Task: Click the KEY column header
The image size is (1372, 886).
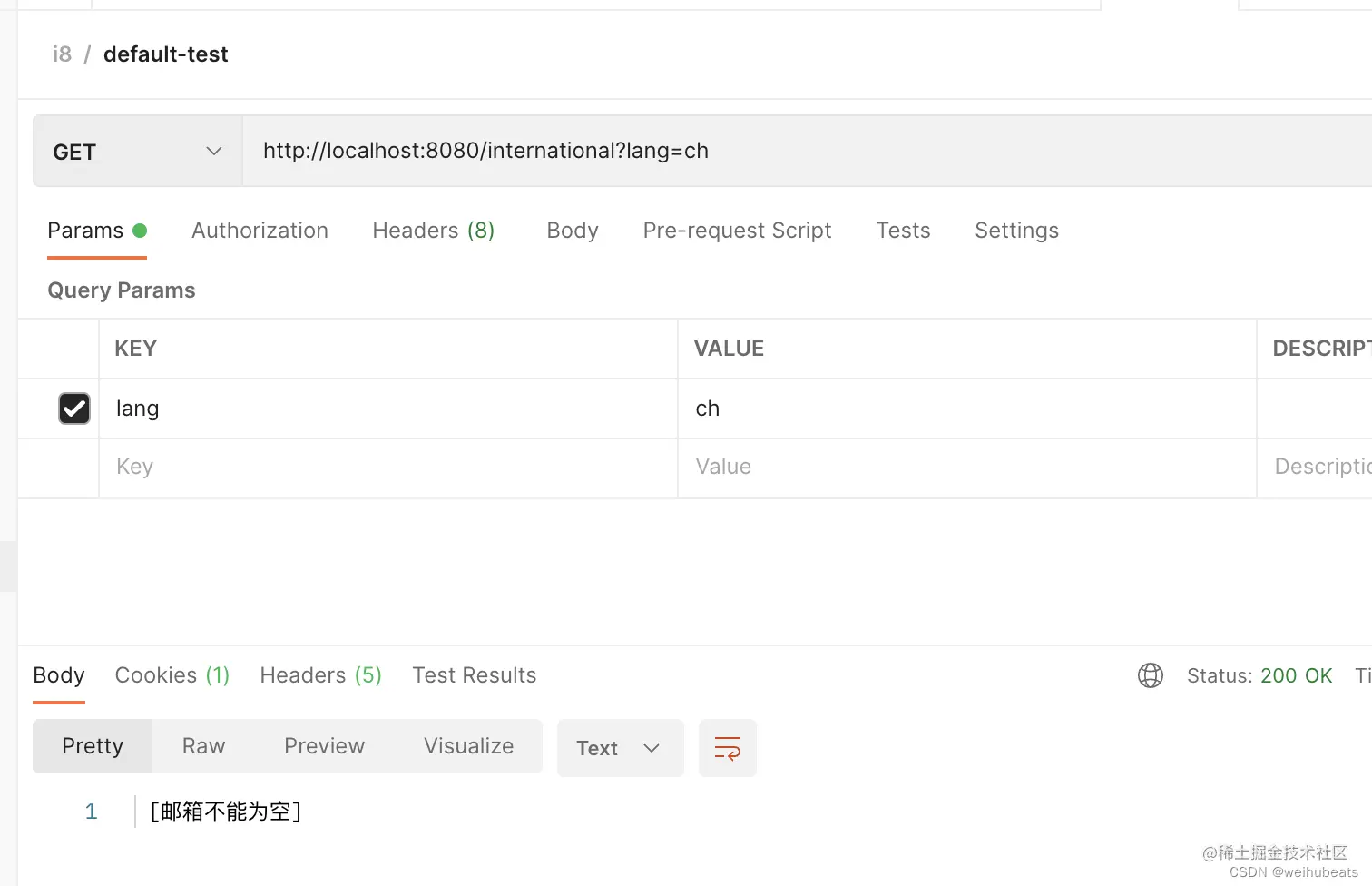Action: point(136,349)
